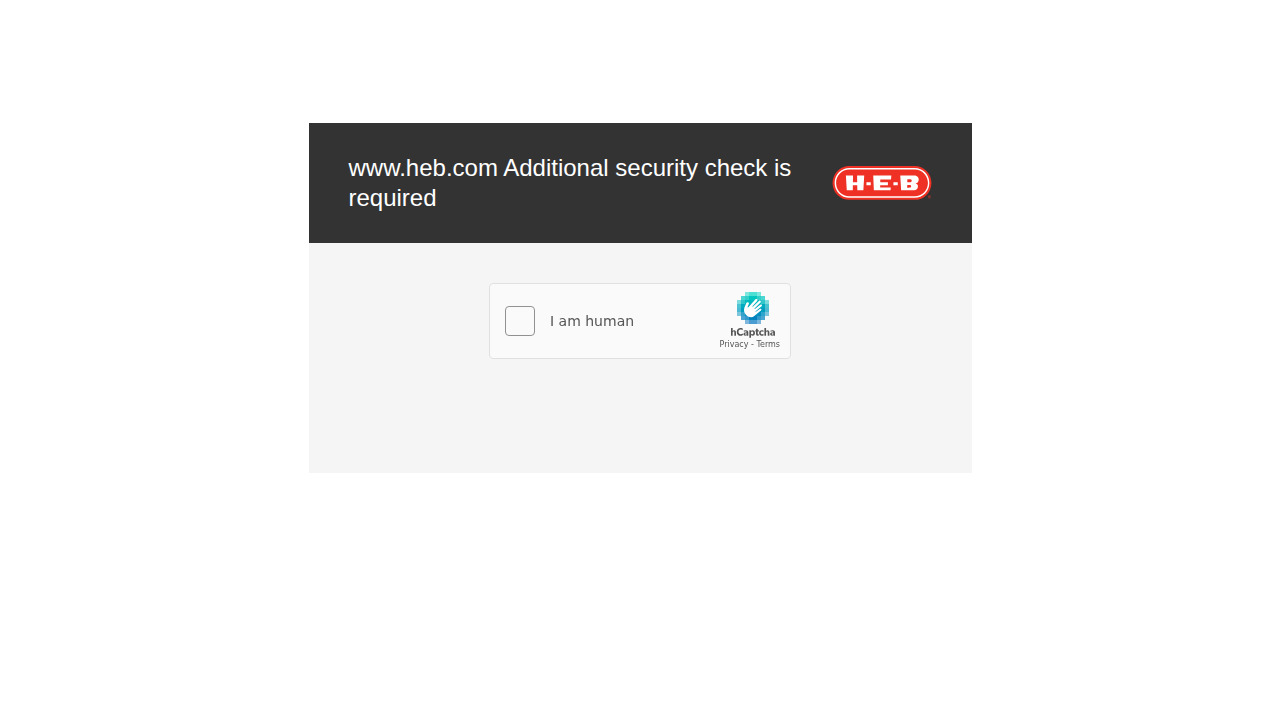Click the security check heading text

(x=570, y=183)
